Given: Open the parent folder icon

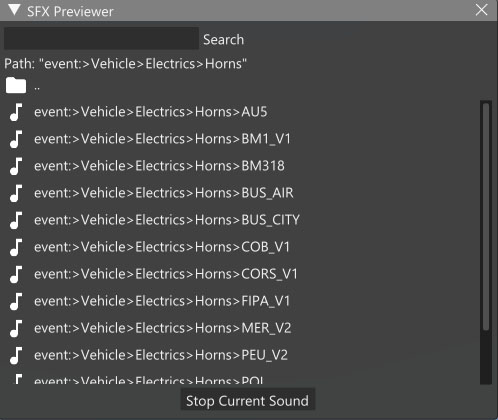Looking at the screenshot, I should coord(16,85).
